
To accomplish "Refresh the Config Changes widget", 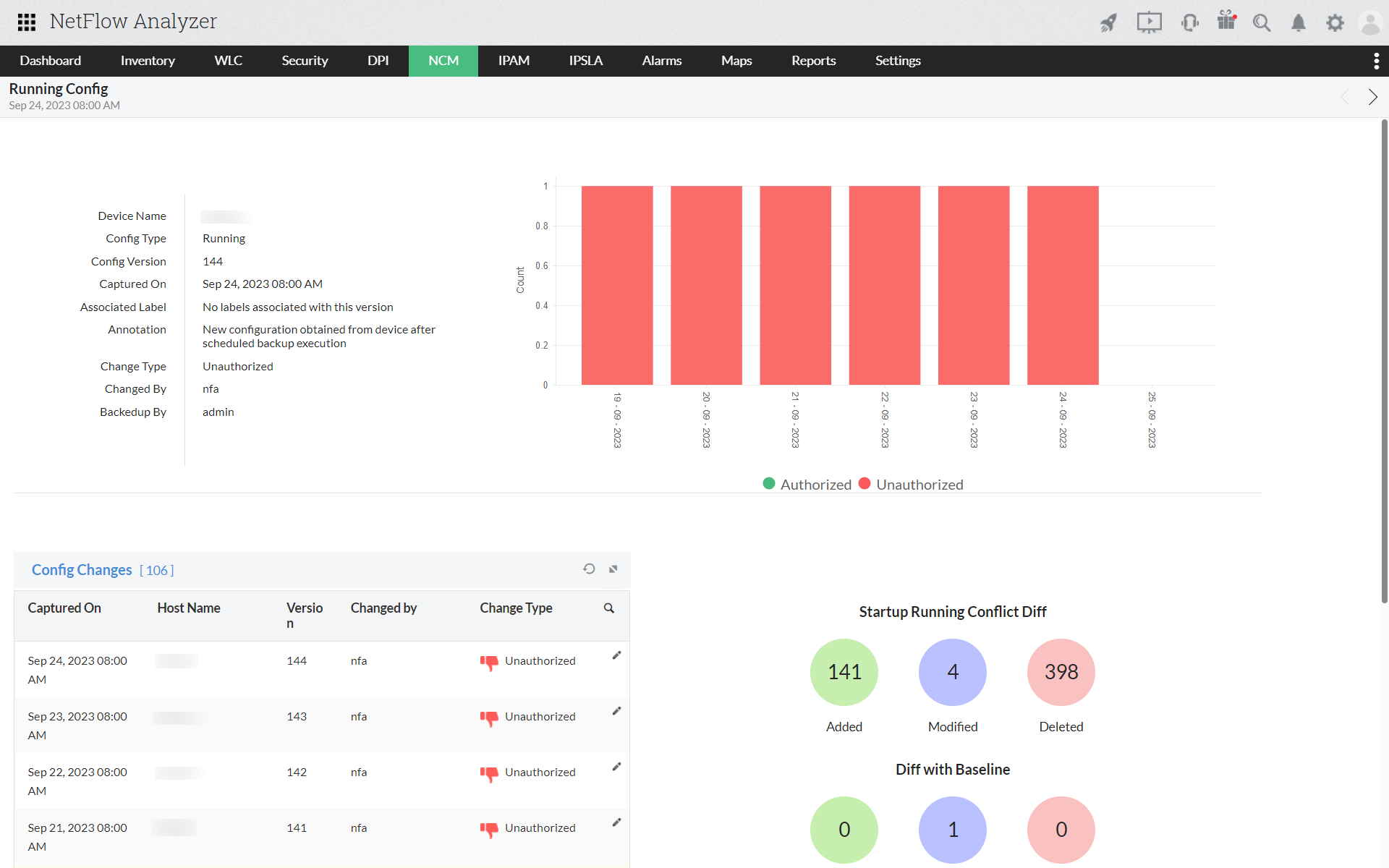I will point(589,569).
